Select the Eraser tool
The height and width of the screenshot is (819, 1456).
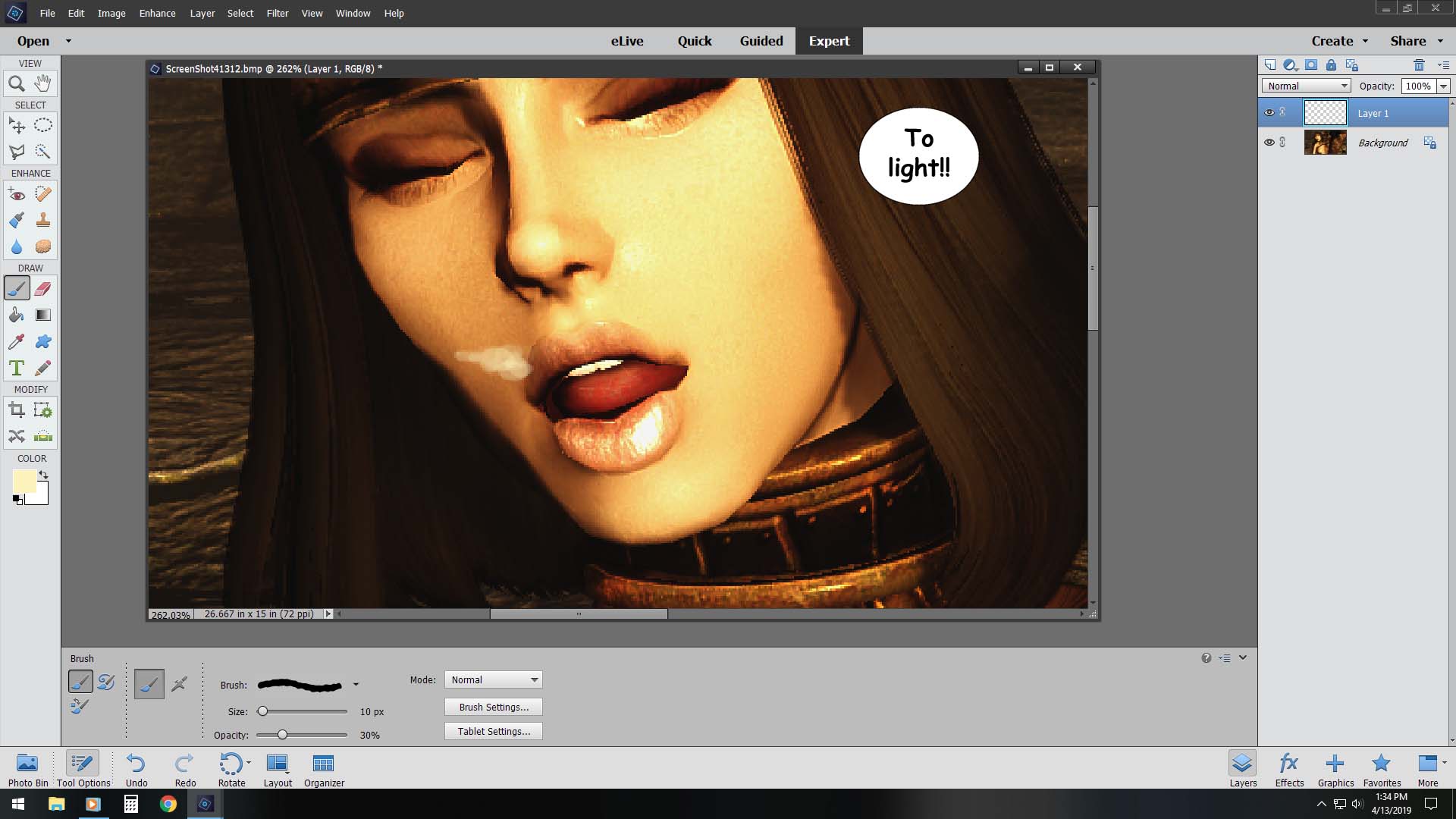(43, 288)
